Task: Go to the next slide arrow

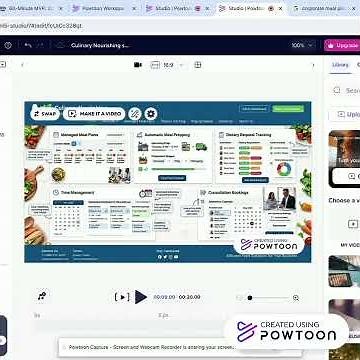Action: (x=313, y=65)
